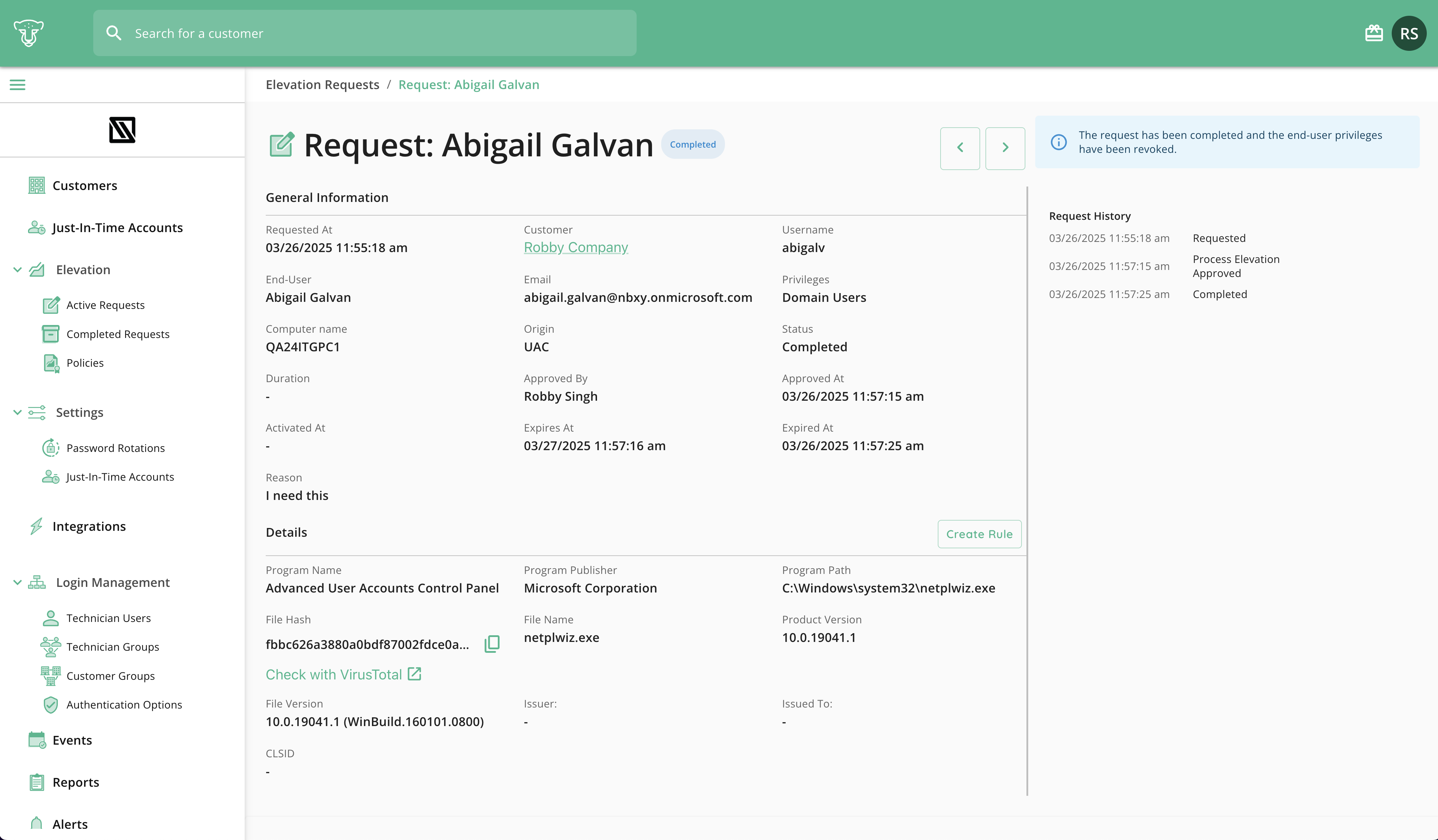Copy the file hash with copy icon
1438x840 pixels.
492,644
